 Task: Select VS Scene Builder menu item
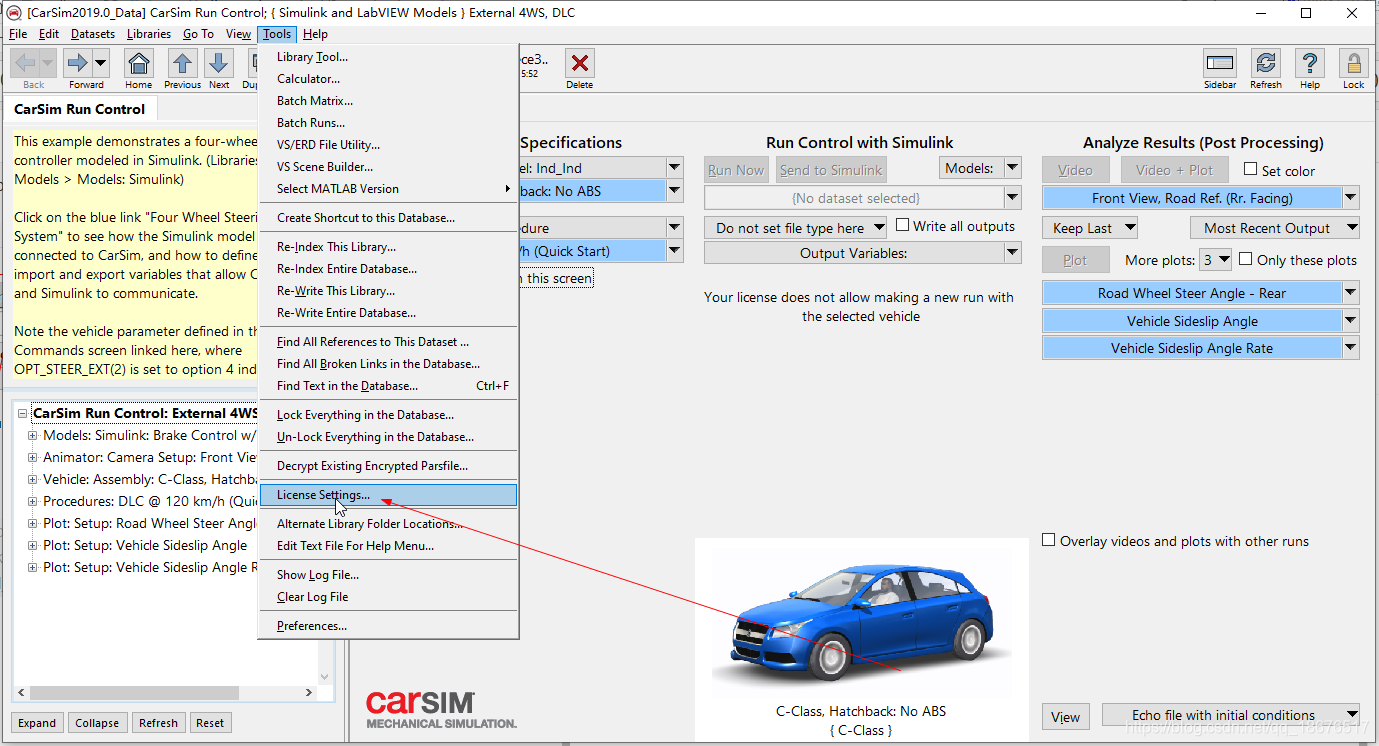point(388,167)
